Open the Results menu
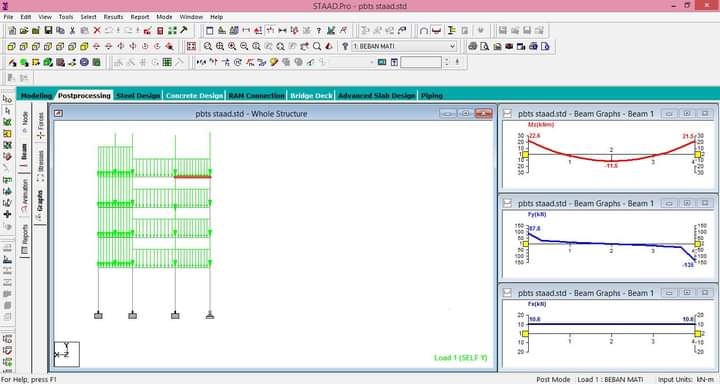The width and height of the screenshot is (720, 384). (x=113, y=17)
